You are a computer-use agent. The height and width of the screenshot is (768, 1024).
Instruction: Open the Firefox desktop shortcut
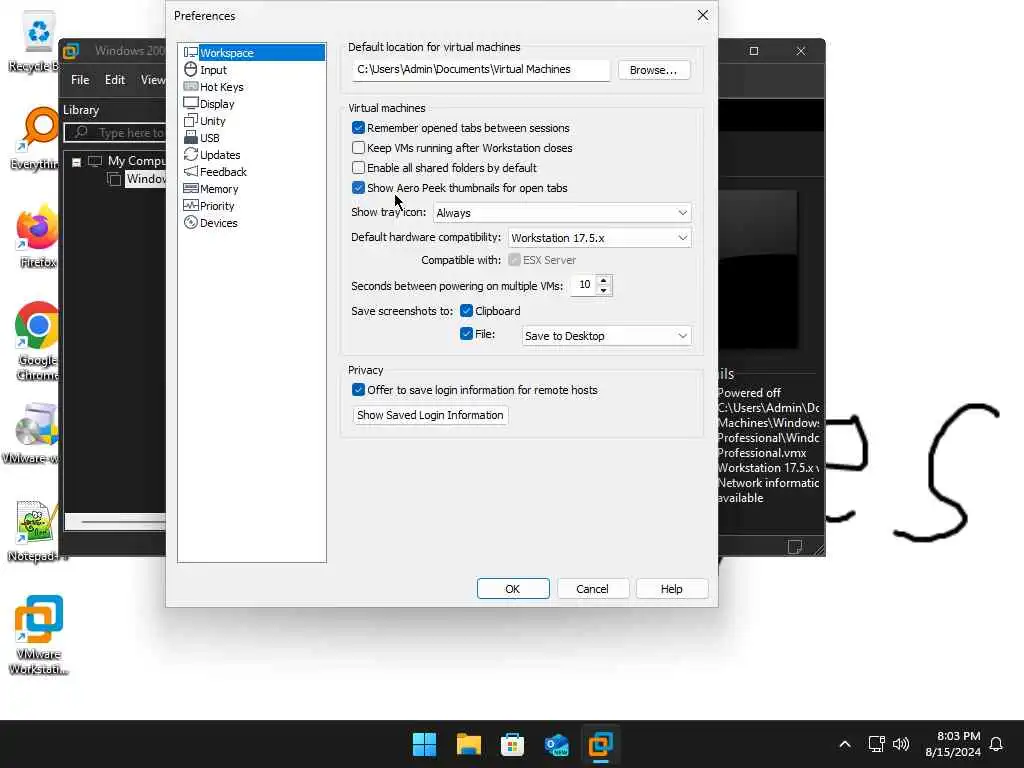[x=37, y=237]
